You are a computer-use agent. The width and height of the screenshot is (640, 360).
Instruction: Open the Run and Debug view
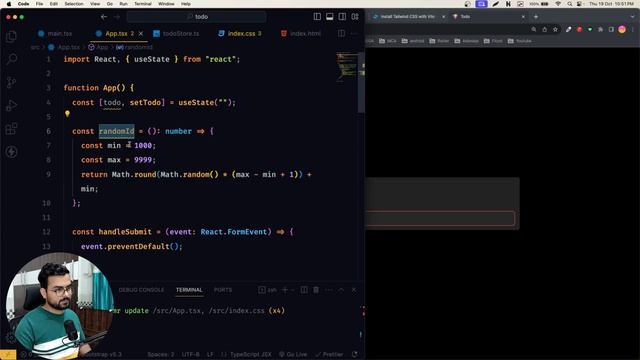pos(11,105)
